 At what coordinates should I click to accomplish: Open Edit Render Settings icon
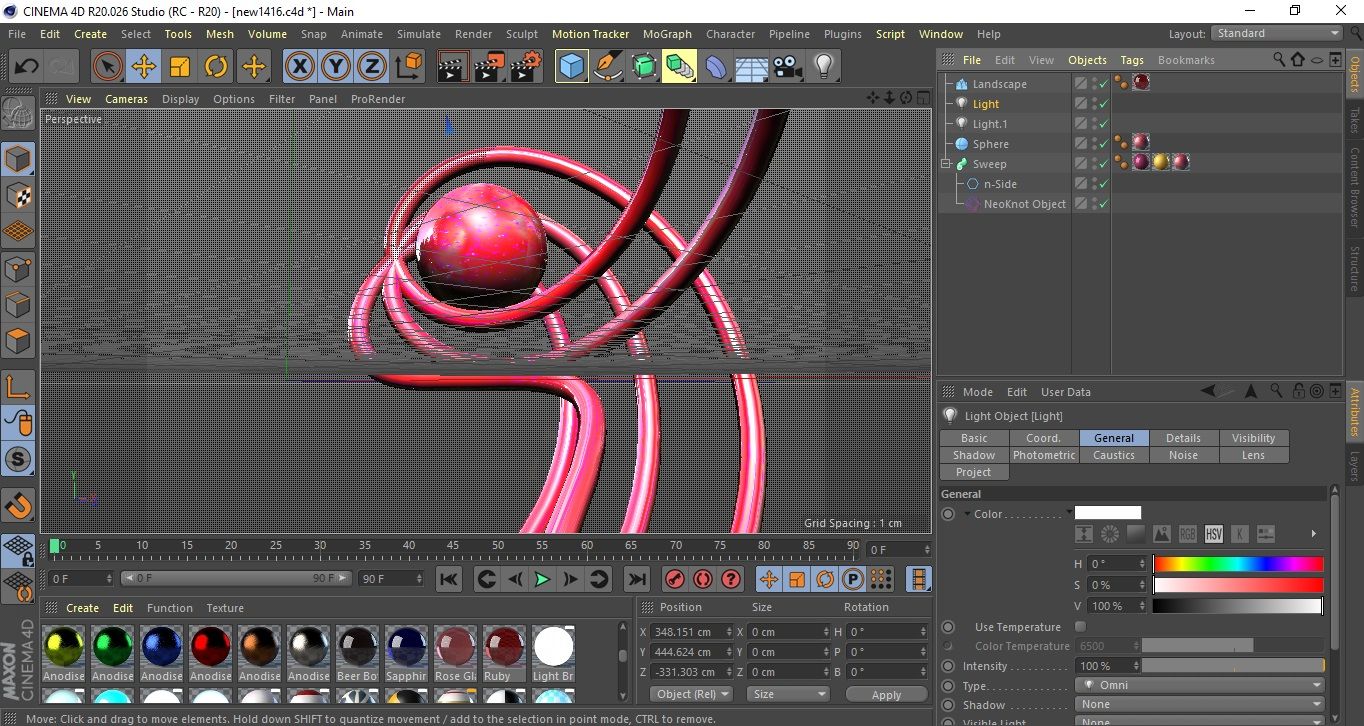(525, 67)
